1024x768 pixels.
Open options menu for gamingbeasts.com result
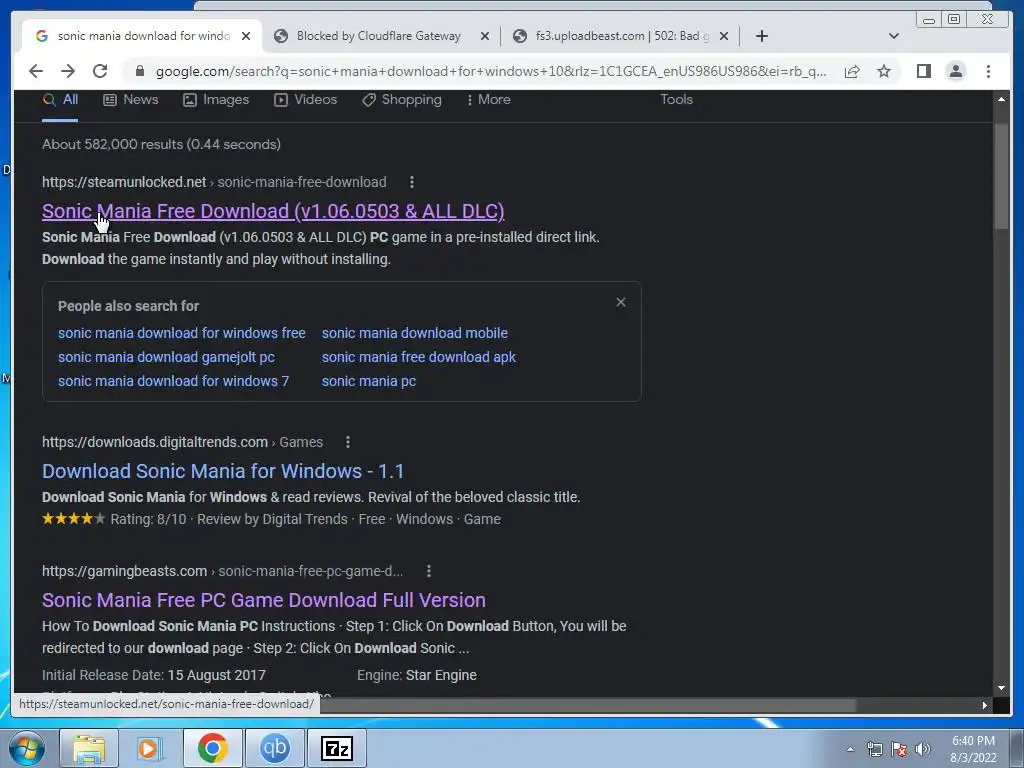428,571
